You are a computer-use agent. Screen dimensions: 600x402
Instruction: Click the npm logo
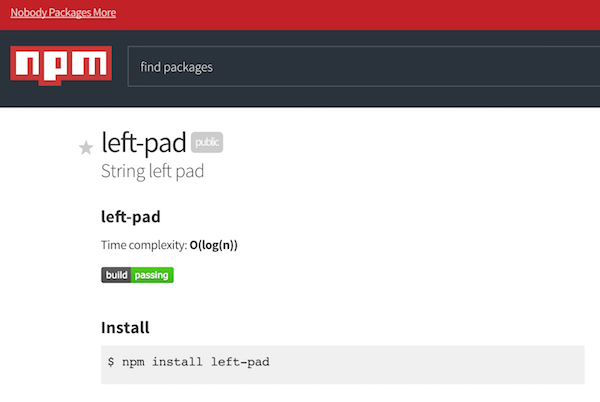61,65
